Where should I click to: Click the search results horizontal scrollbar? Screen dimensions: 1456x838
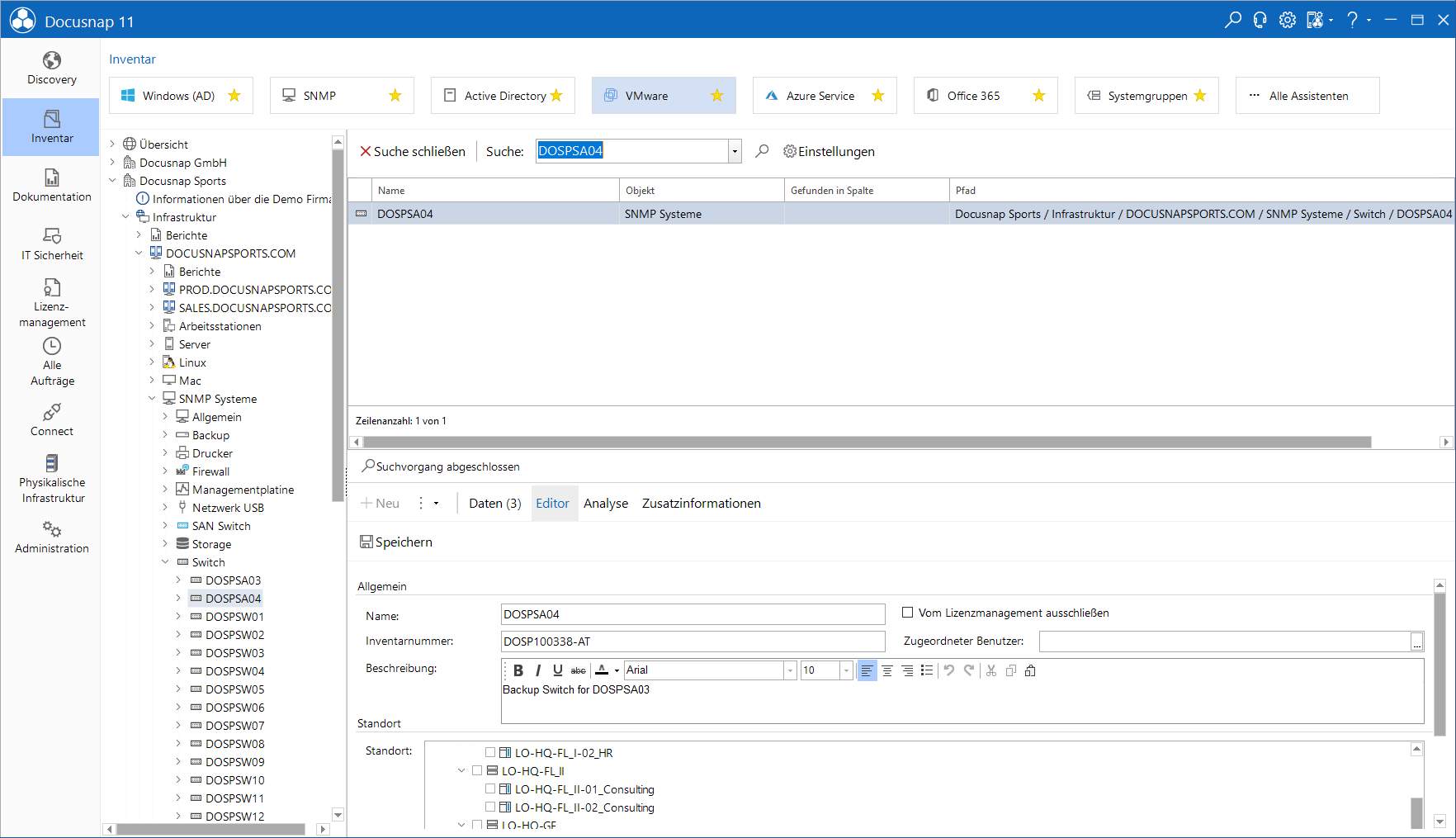(867, 442)
